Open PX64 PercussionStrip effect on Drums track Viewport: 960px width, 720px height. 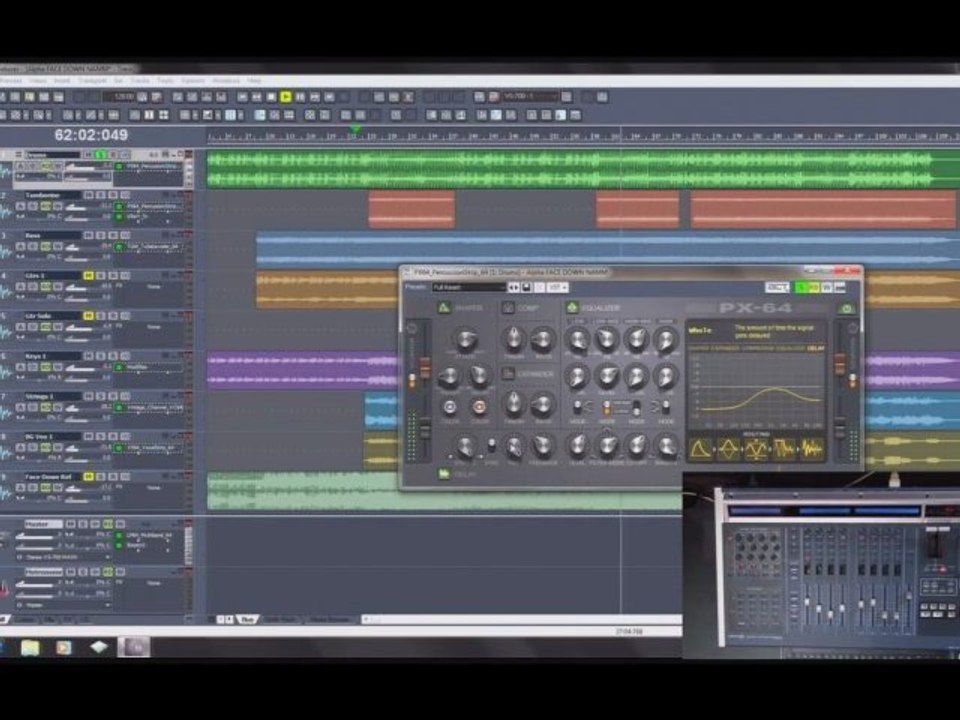152,166
